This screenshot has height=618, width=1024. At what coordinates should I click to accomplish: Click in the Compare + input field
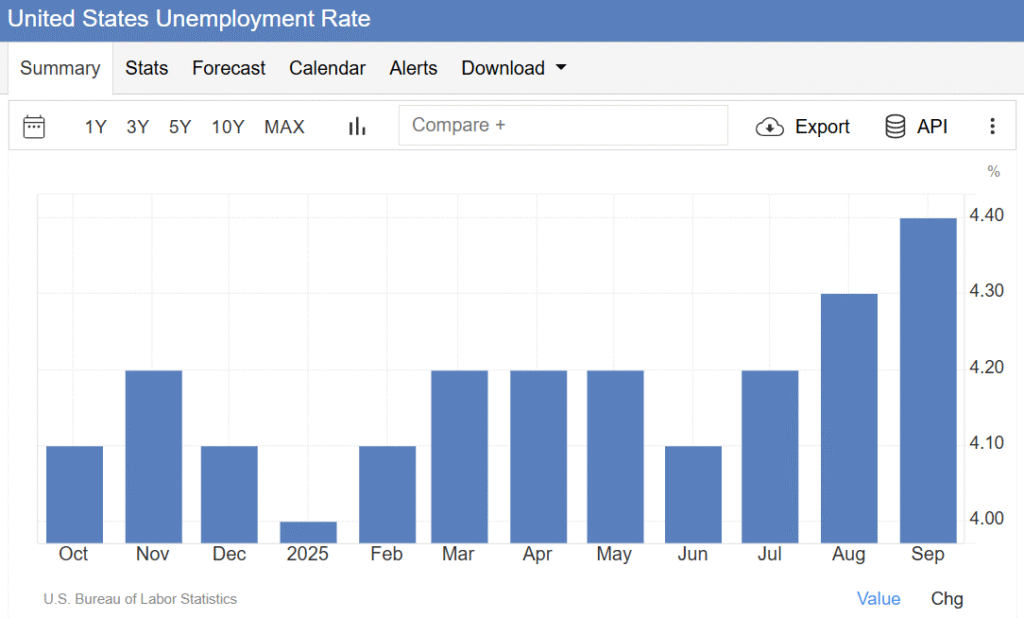(x=563, y=126)
